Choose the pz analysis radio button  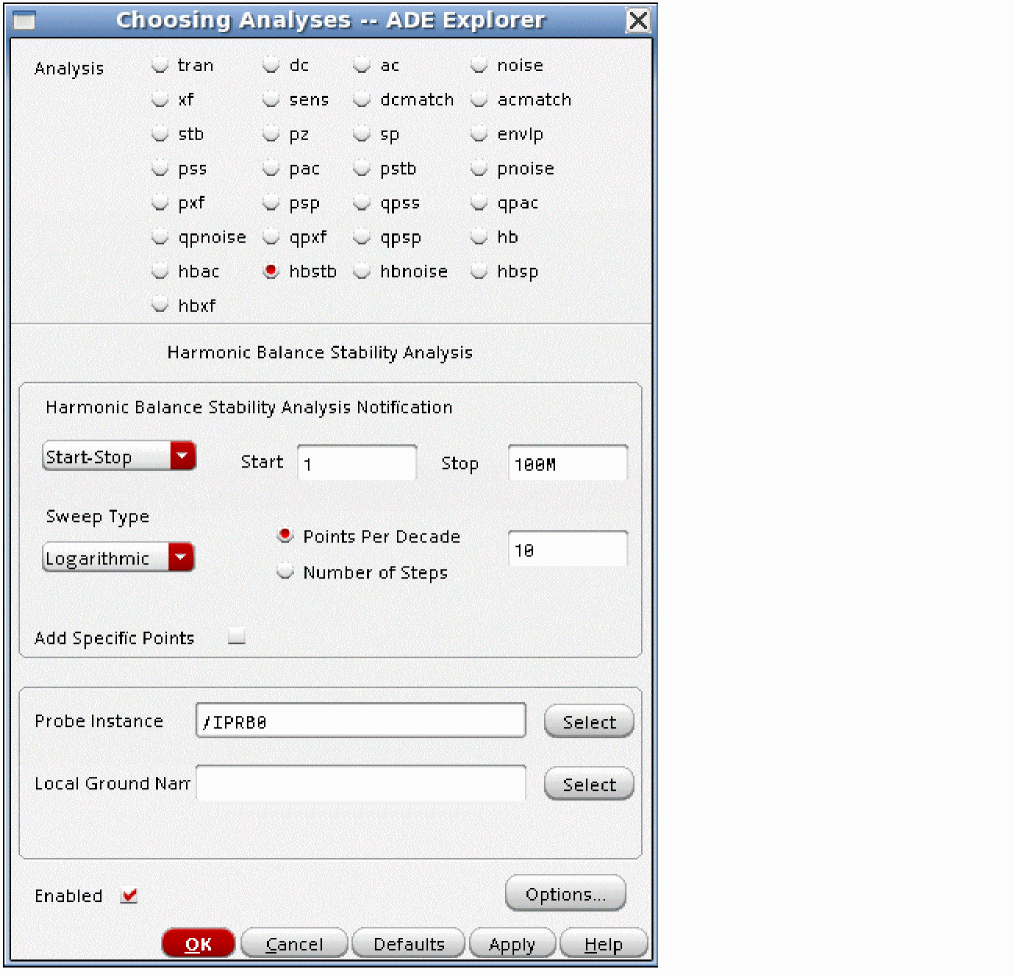pyautogui.click(x=271, y=134)
